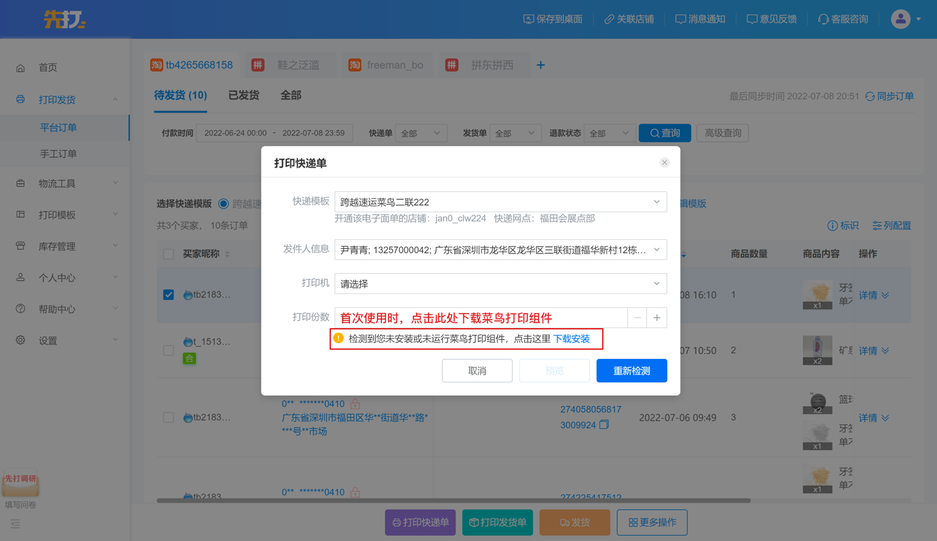Click the blue re-detect button
The image size is (937, 541).
pos(631,371)
